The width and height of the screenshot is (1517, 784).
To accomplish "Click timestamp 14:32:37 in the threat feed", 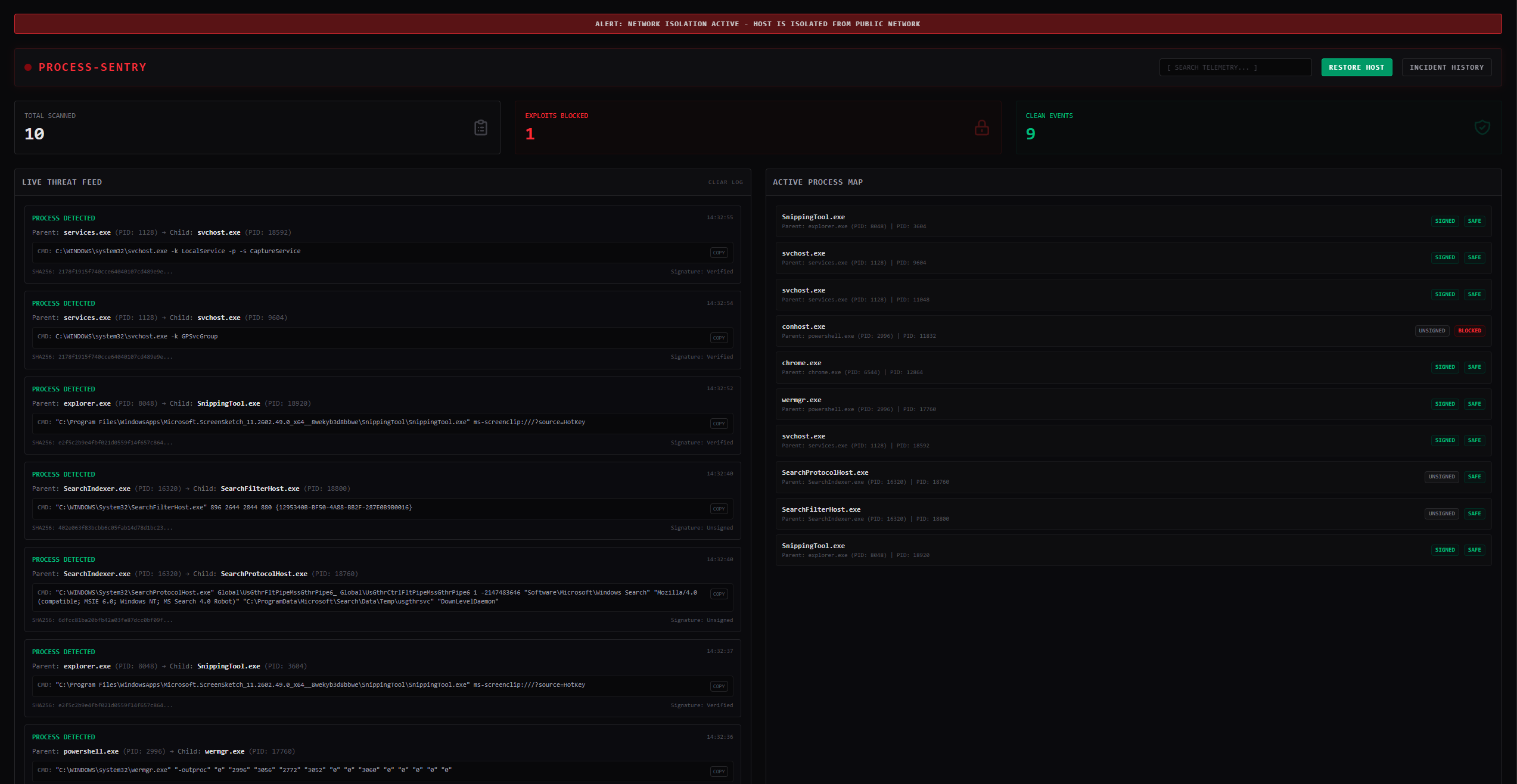I will 720,651.
